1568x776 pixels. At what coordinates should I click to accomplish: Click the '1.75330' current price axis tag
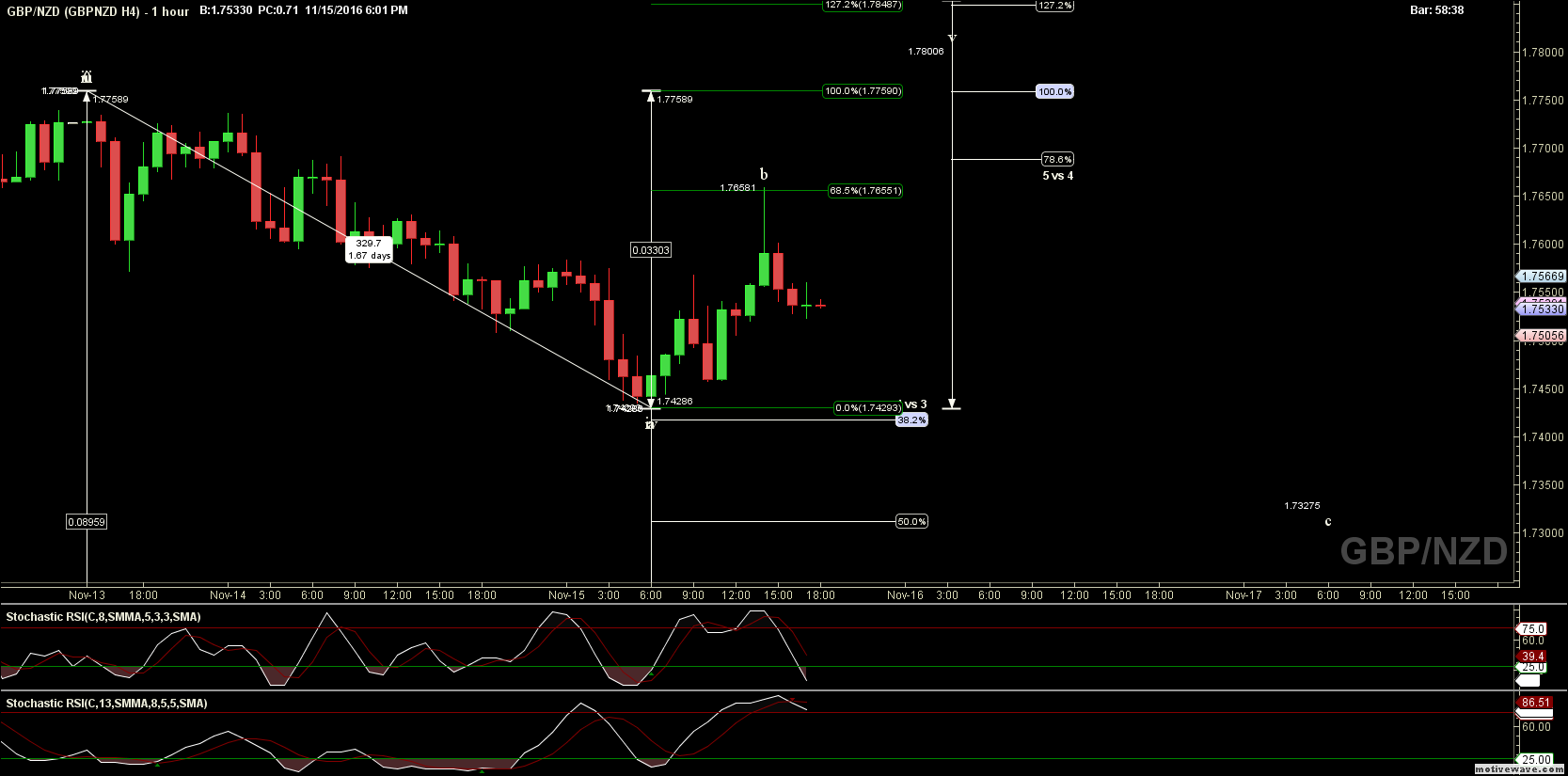[1542, 309]
